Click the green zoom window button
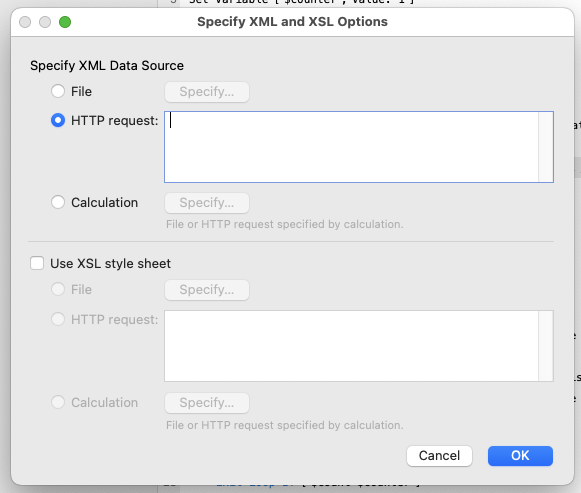This screenshot has height=493, width=581. tap(65, 22)
